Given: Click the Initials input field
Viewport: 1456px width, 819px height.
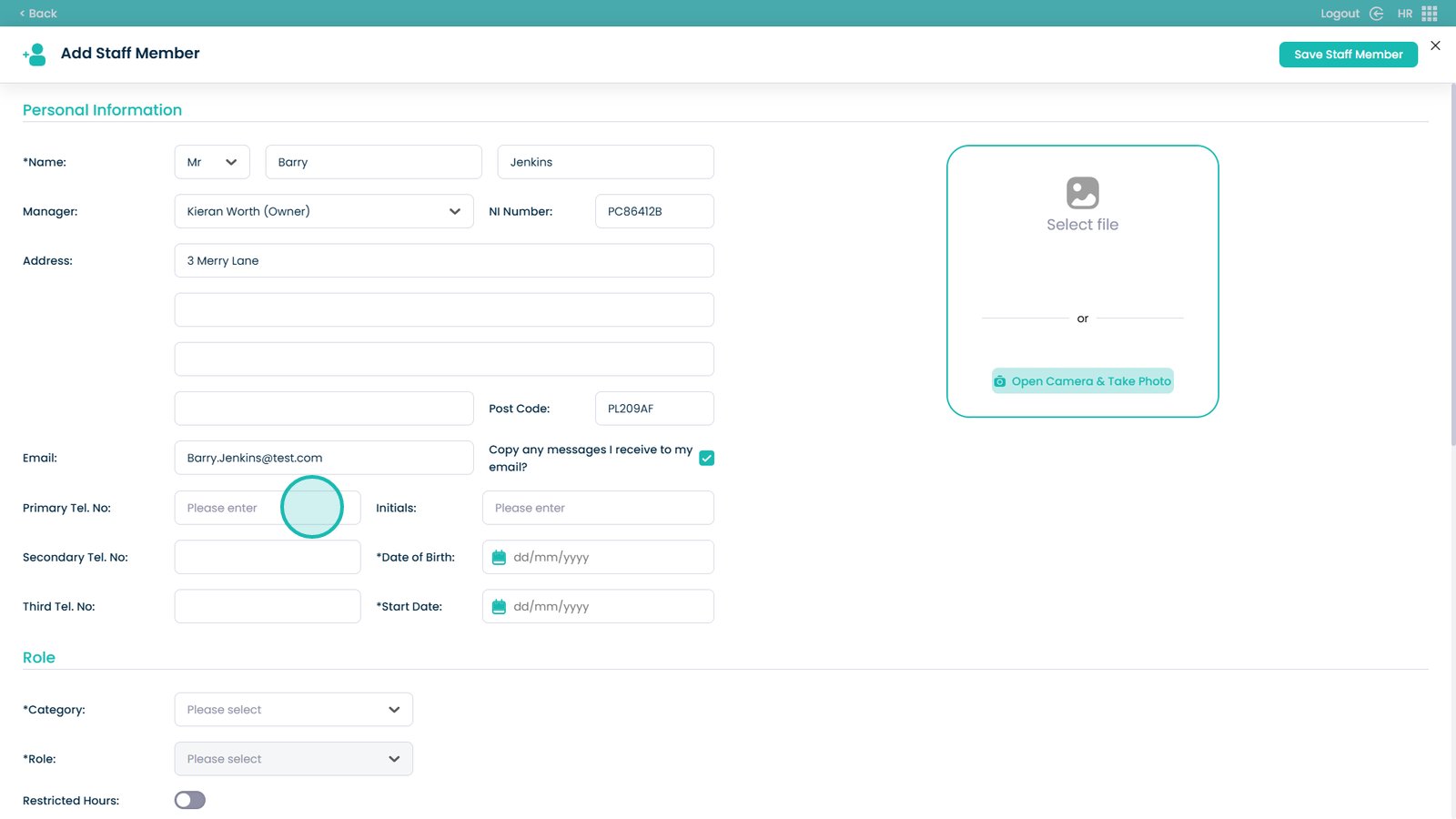Looking at the screenshot, I should click(x=598, y=508).
